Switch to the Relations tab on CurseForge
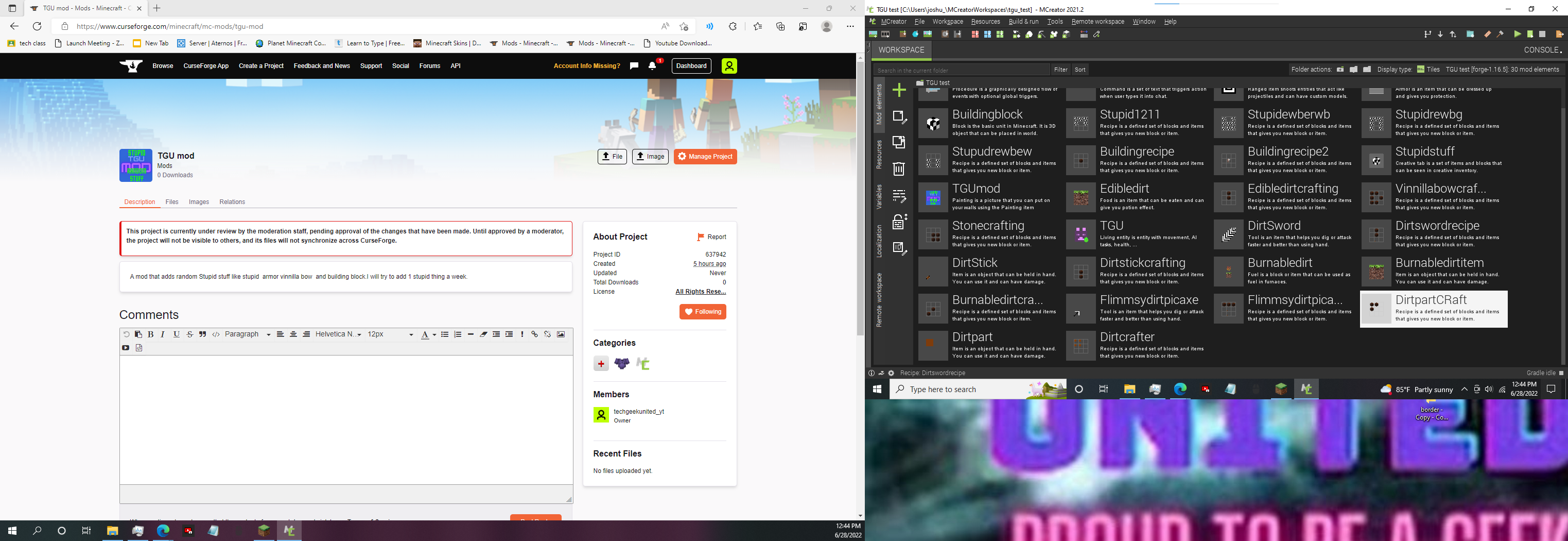 [232, 201]
